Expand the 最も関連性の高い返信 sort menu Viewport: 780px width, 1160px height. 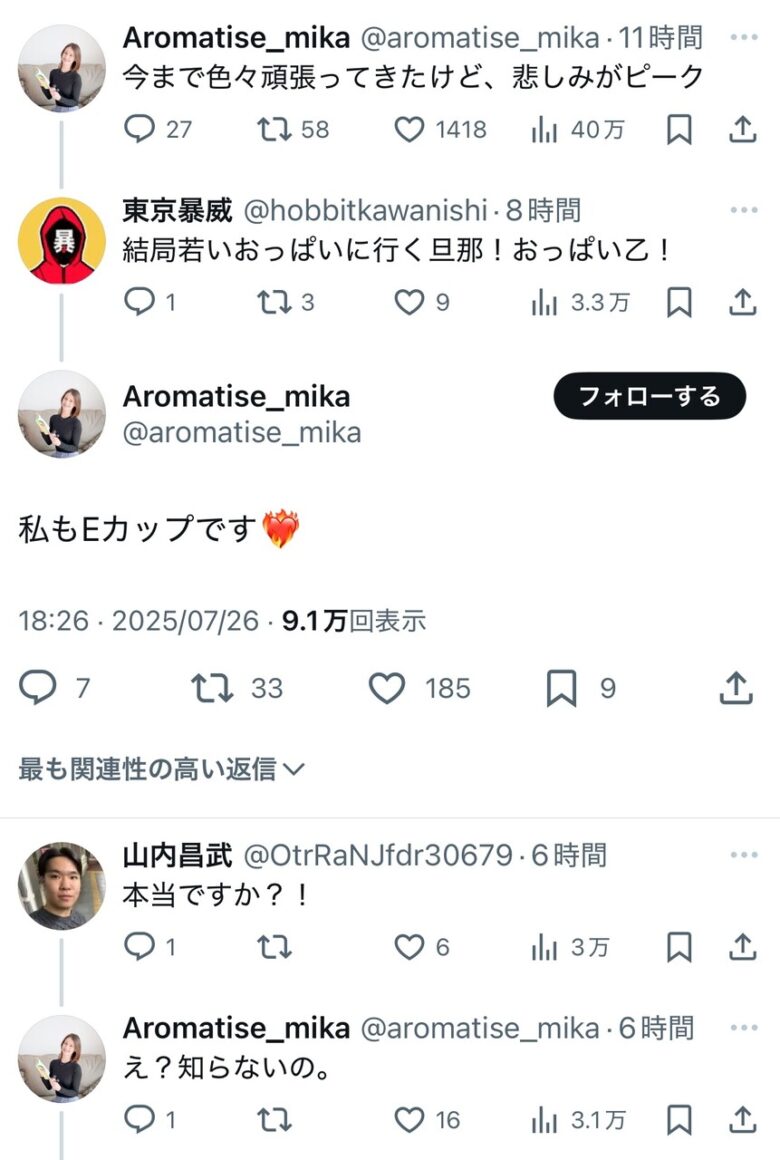161,769
